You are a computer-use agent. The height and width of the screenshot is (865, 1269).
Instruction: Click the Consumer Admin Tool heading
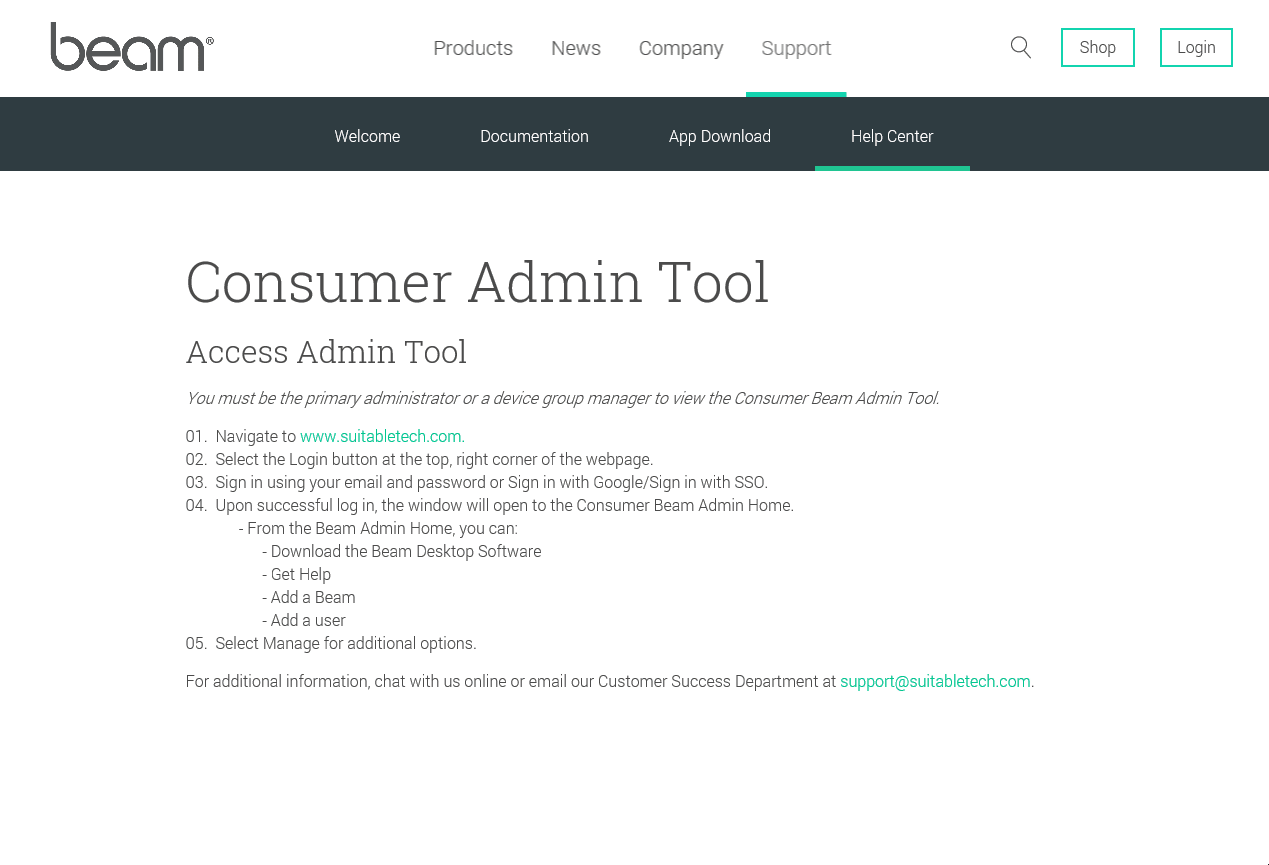click(478, 282)
